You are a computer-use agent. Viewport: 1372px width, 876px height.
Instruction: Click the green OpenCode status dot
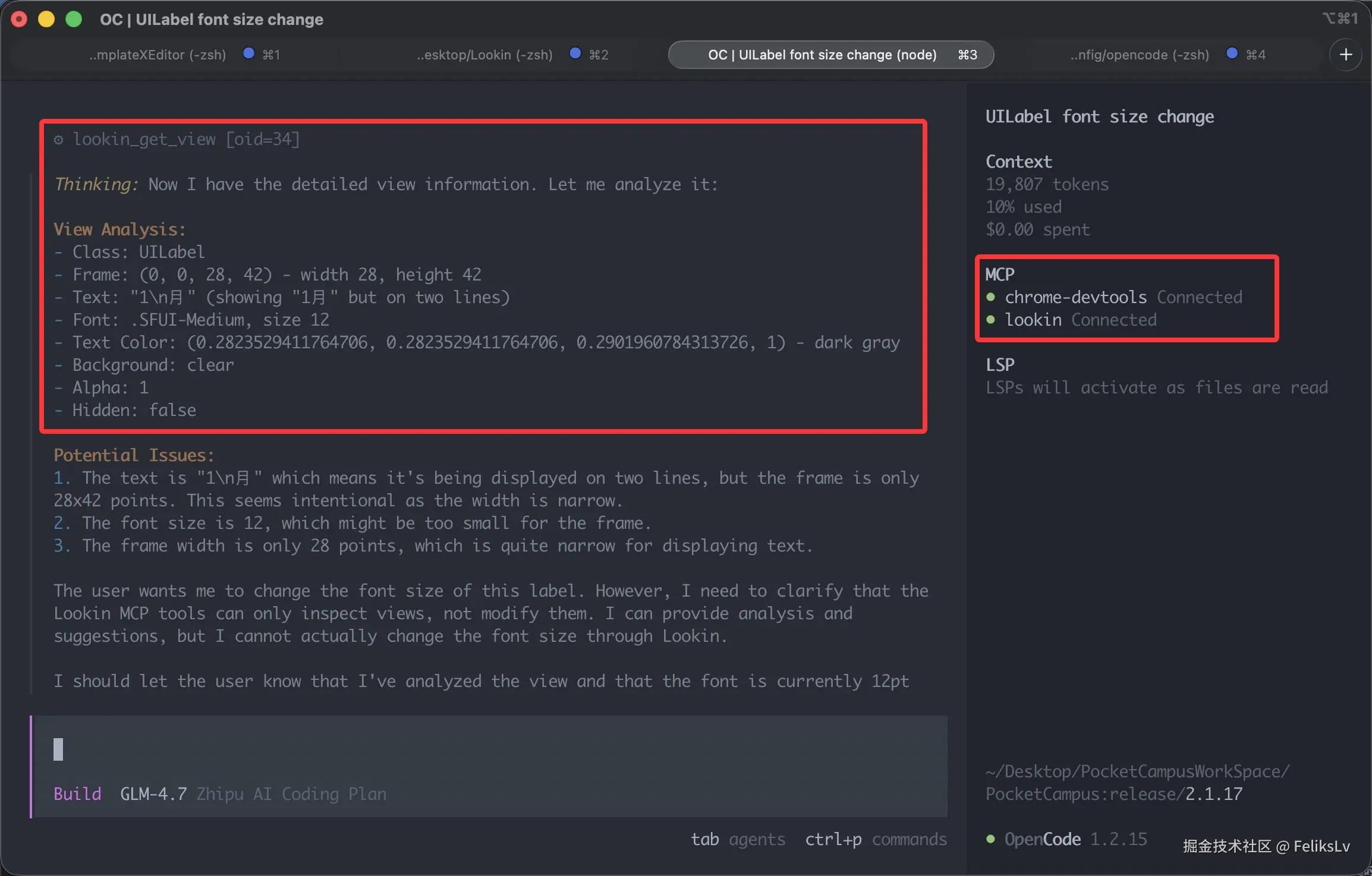point(990,839)
